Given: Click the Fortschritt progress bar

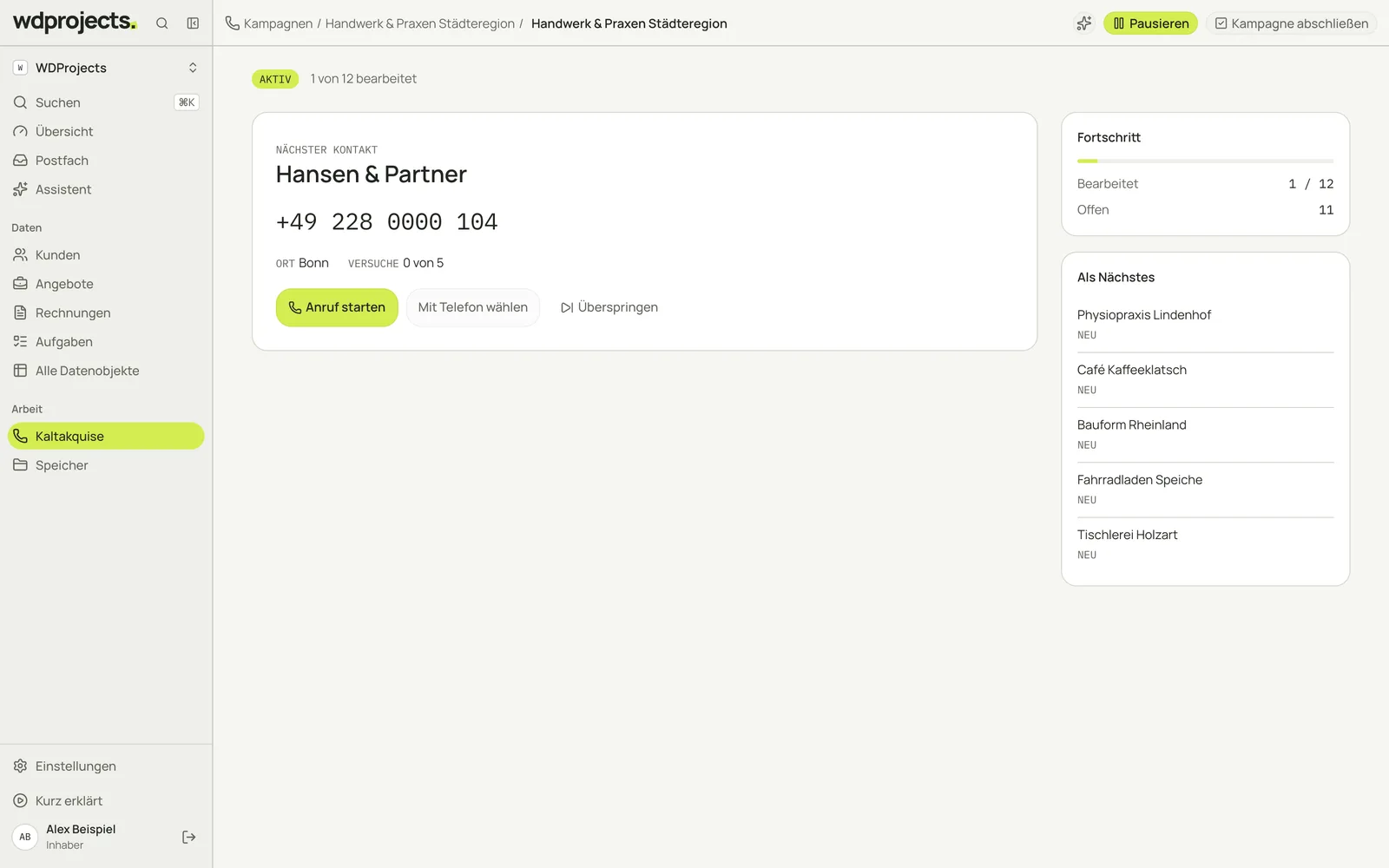Looking at the screenshot, I should (x=1205, y=161).
